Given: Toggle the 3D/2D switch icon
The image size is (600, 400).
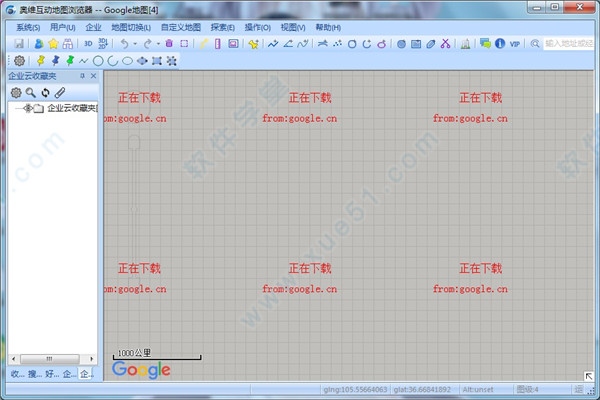Looking at the screenshot, I should tap(103, 44).
